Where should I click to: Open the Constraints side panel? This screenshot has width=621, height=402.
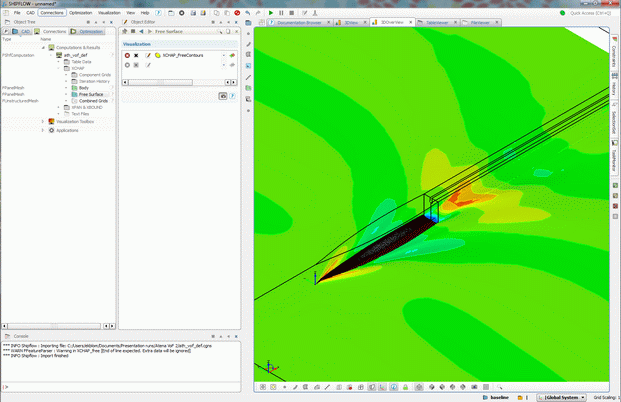tap(613, 58)
